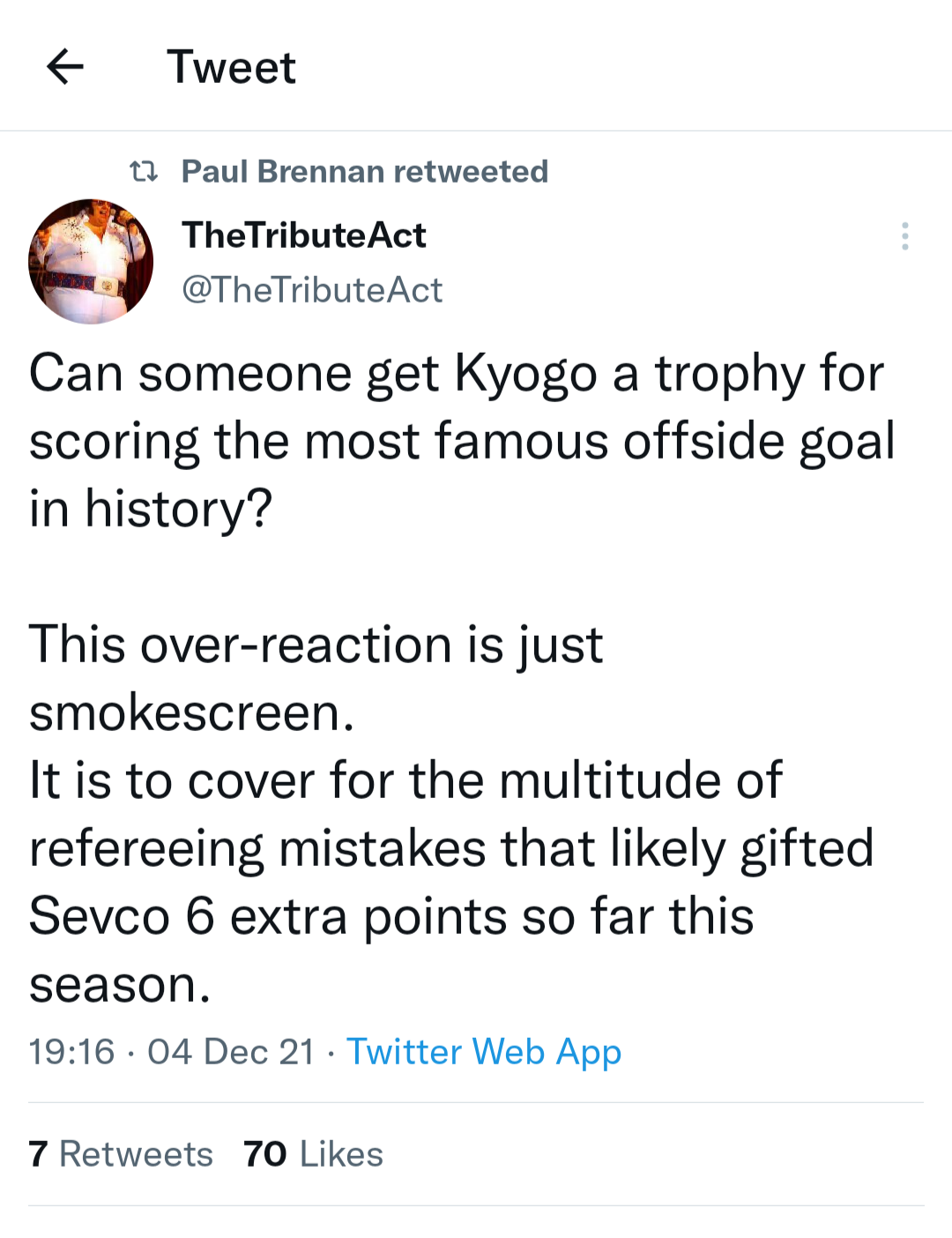Click the 19:16 timestamp
Viewport: 952px width, 1238px height.
pos(71,1052)
